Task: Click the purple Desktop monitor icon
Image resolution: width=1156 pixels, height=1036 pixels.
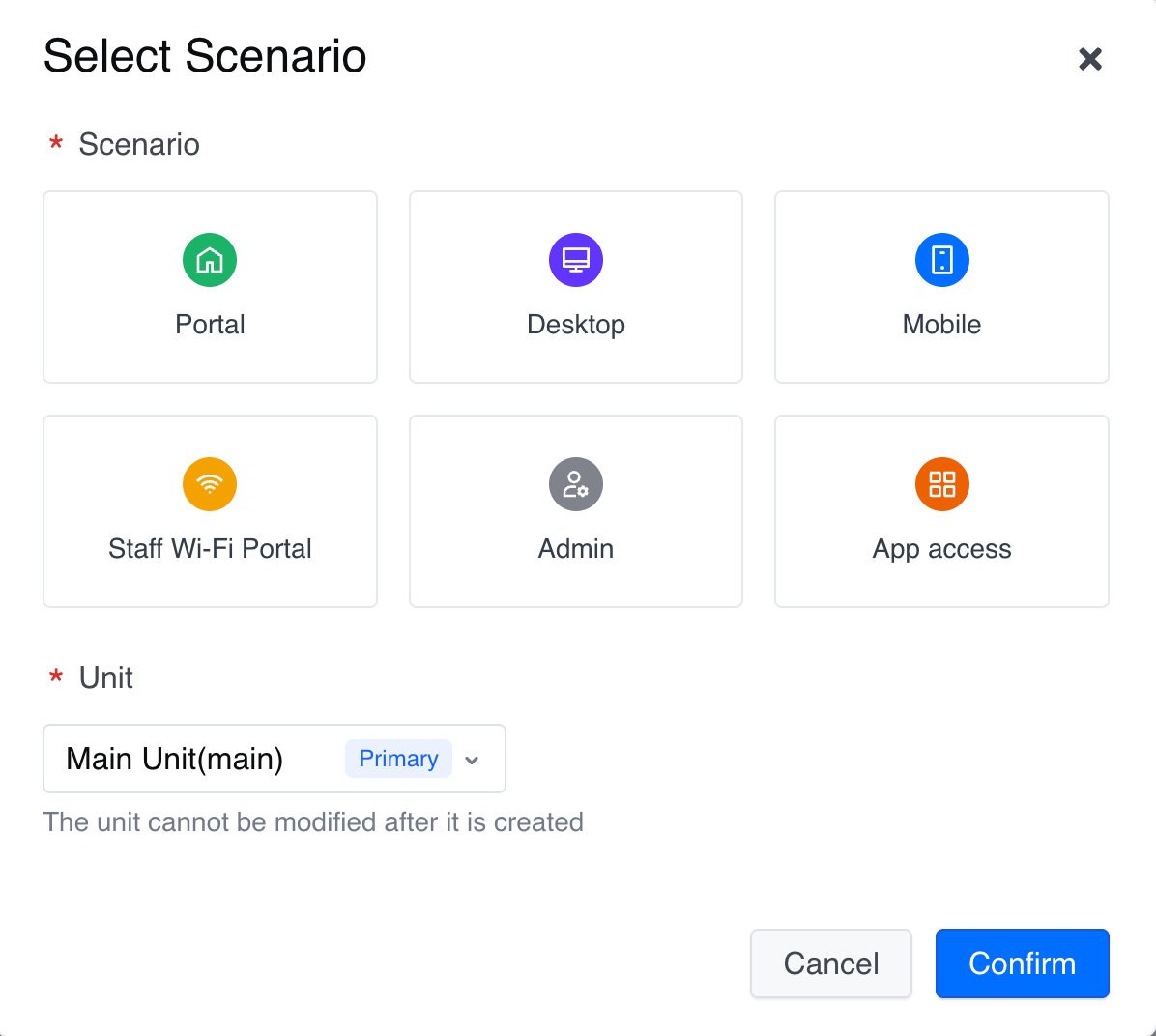Action: (576, 260)
